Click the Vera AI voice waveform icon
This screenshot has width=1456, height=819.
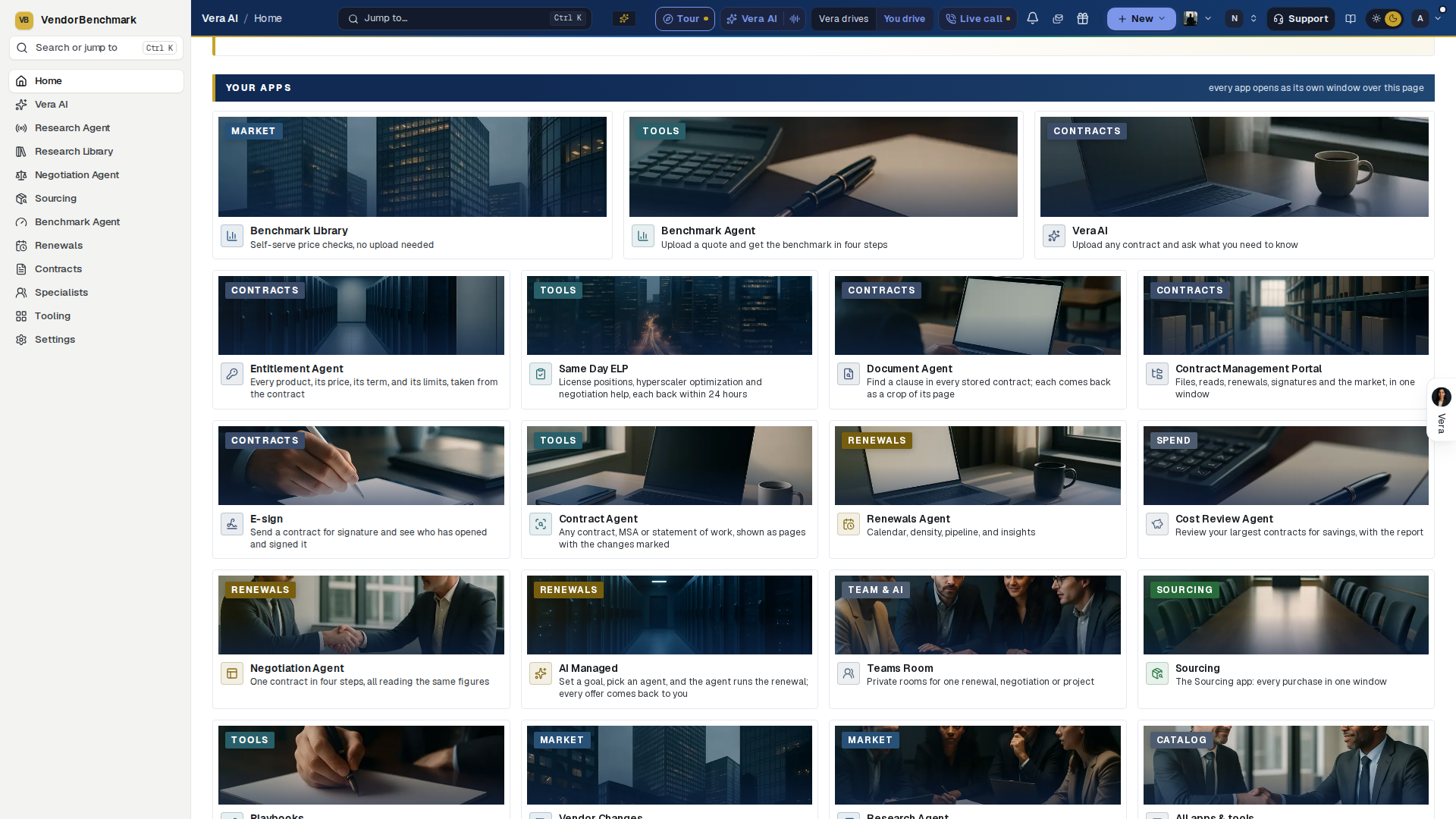[x=795, y=18]
